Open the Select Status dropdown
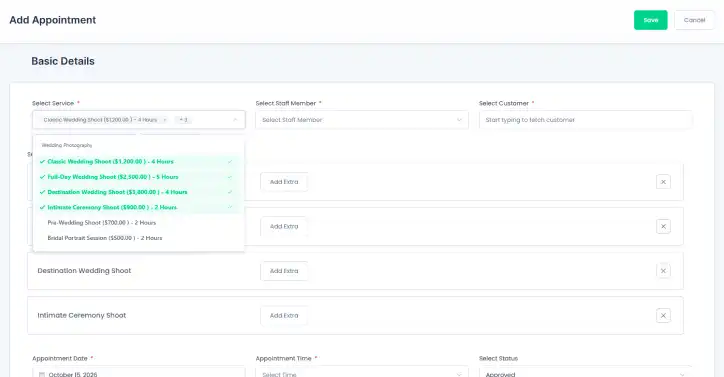The width and height of the screenshot is (724, 377). tap(585, 372)
